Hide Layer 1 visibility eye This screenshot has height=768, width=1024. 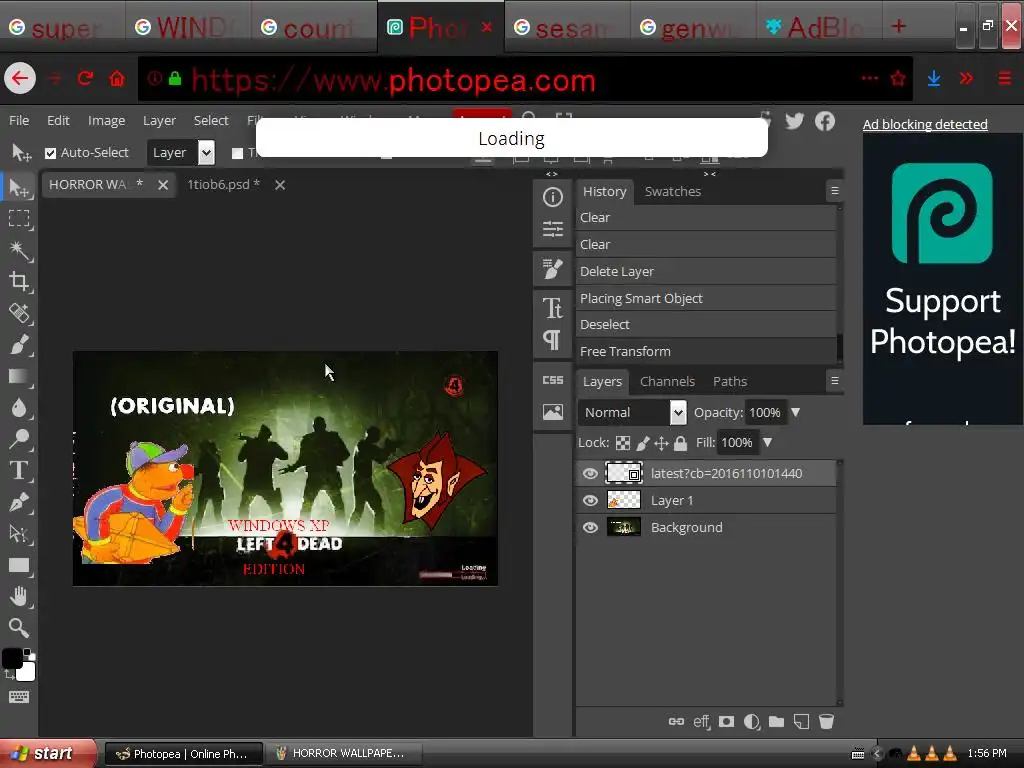point(590,500)
